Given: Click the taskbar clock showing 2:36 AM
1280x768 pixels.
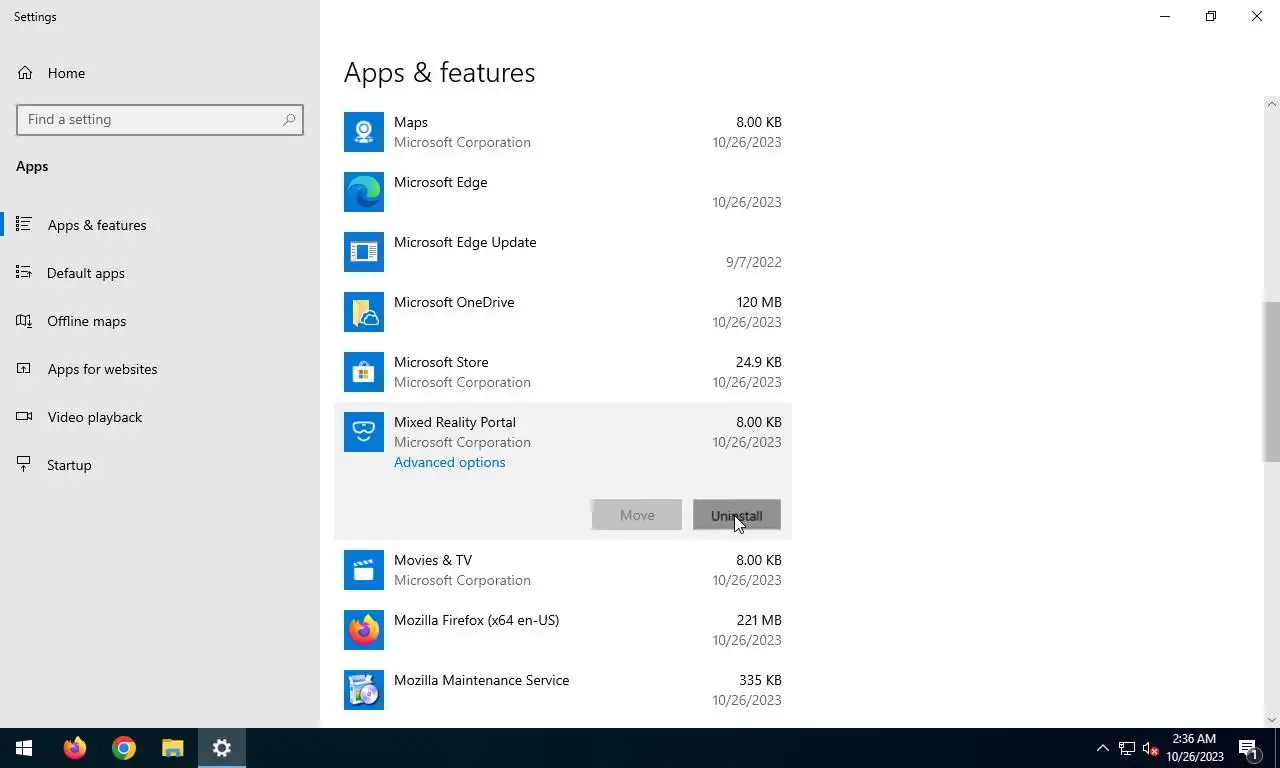Looking at the screenshot, I should click(1195, 748).
